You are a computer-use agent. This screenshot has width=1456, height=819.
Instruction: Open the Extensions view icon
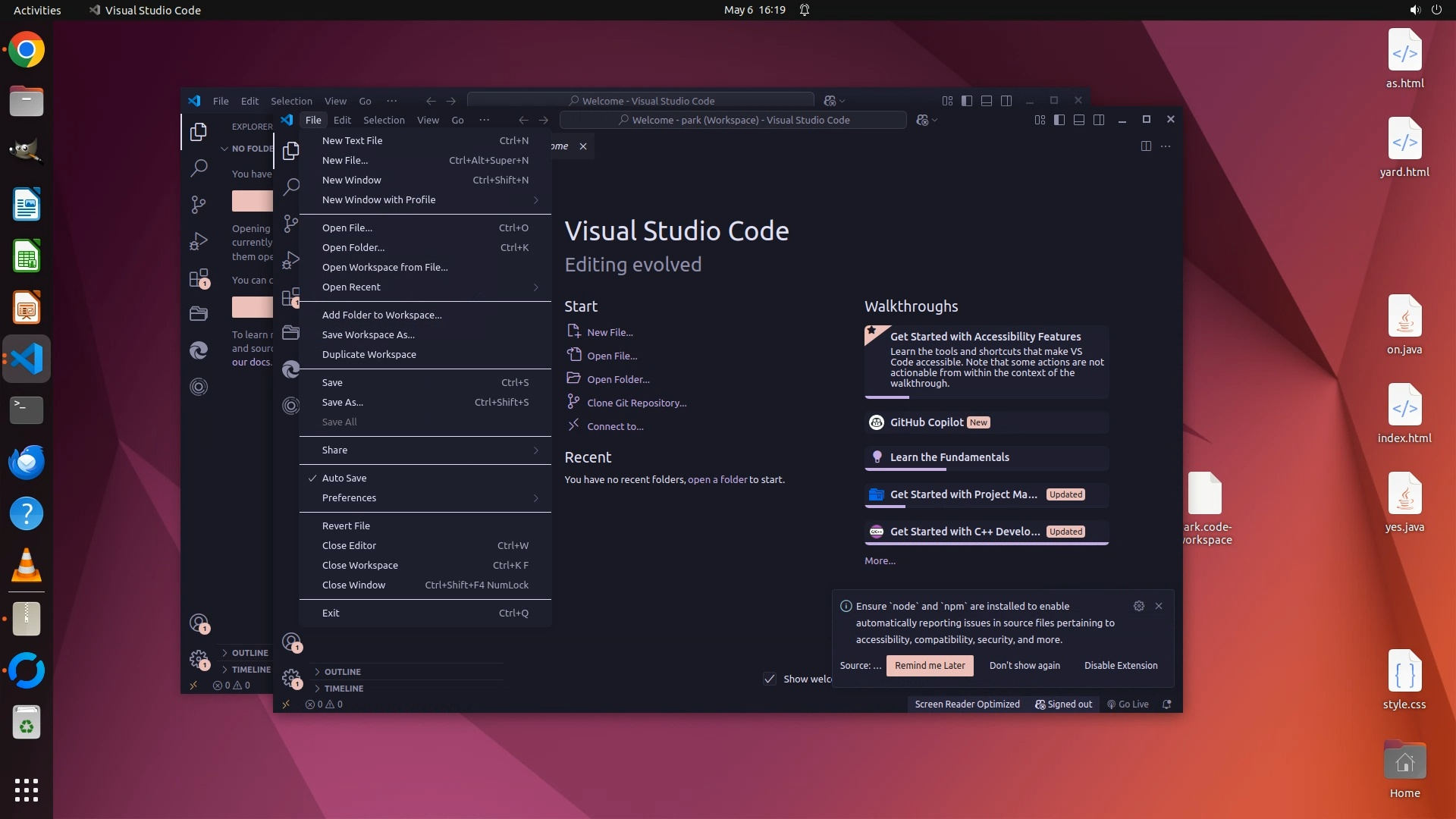point(290,297)
